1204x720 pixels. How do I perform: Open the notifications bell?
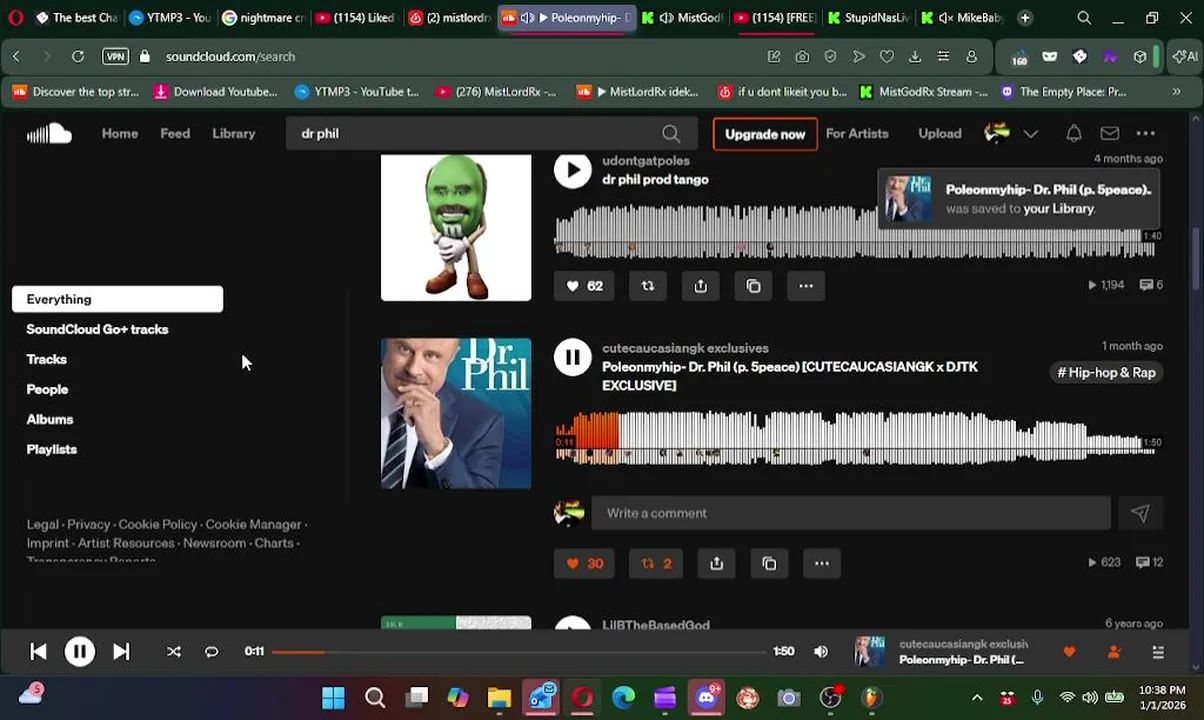coord(1073,133)
